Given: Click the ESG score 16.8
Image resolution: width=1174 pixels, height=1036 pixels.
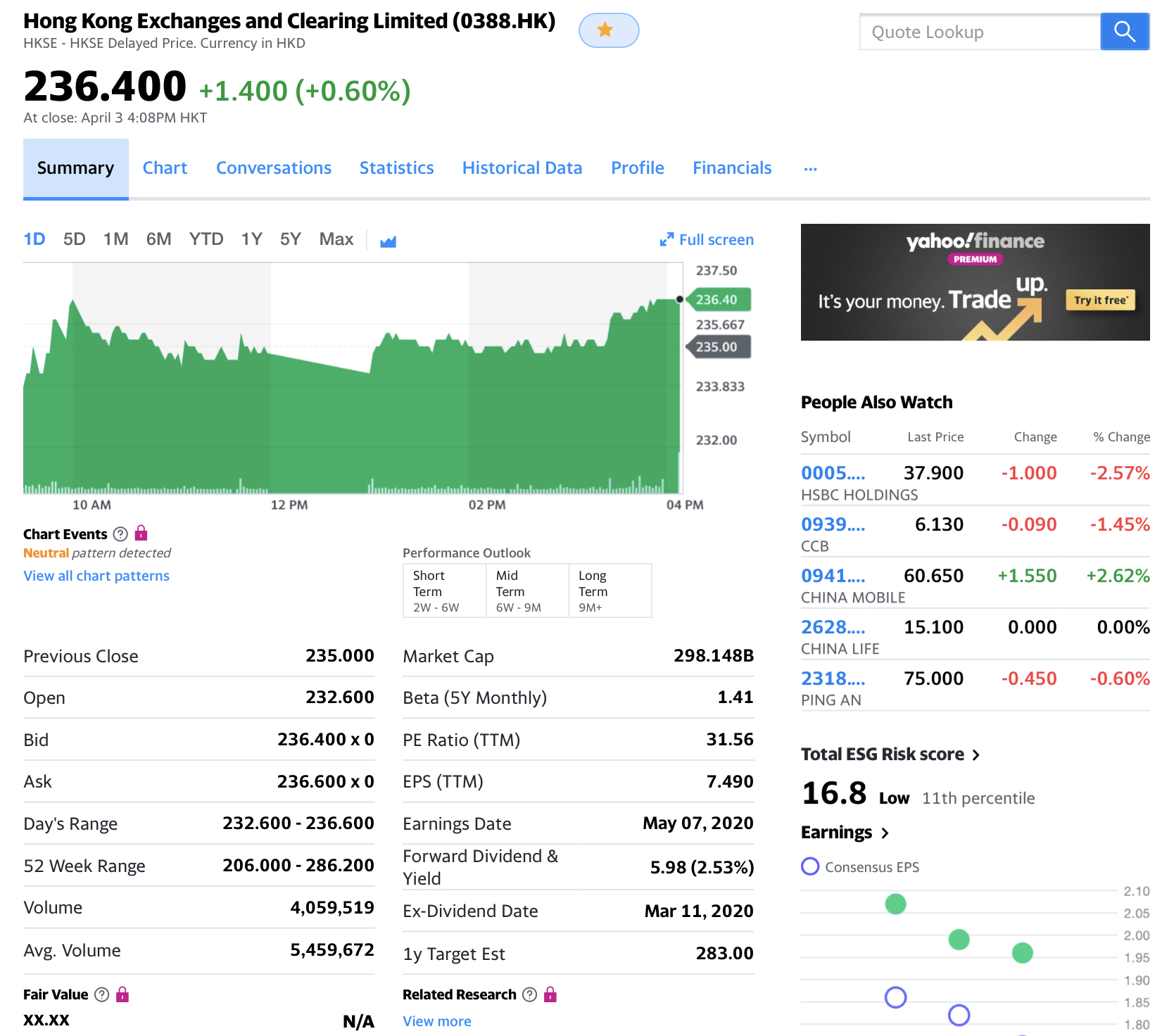Looking at the screenshot, I should pos(834,794).
